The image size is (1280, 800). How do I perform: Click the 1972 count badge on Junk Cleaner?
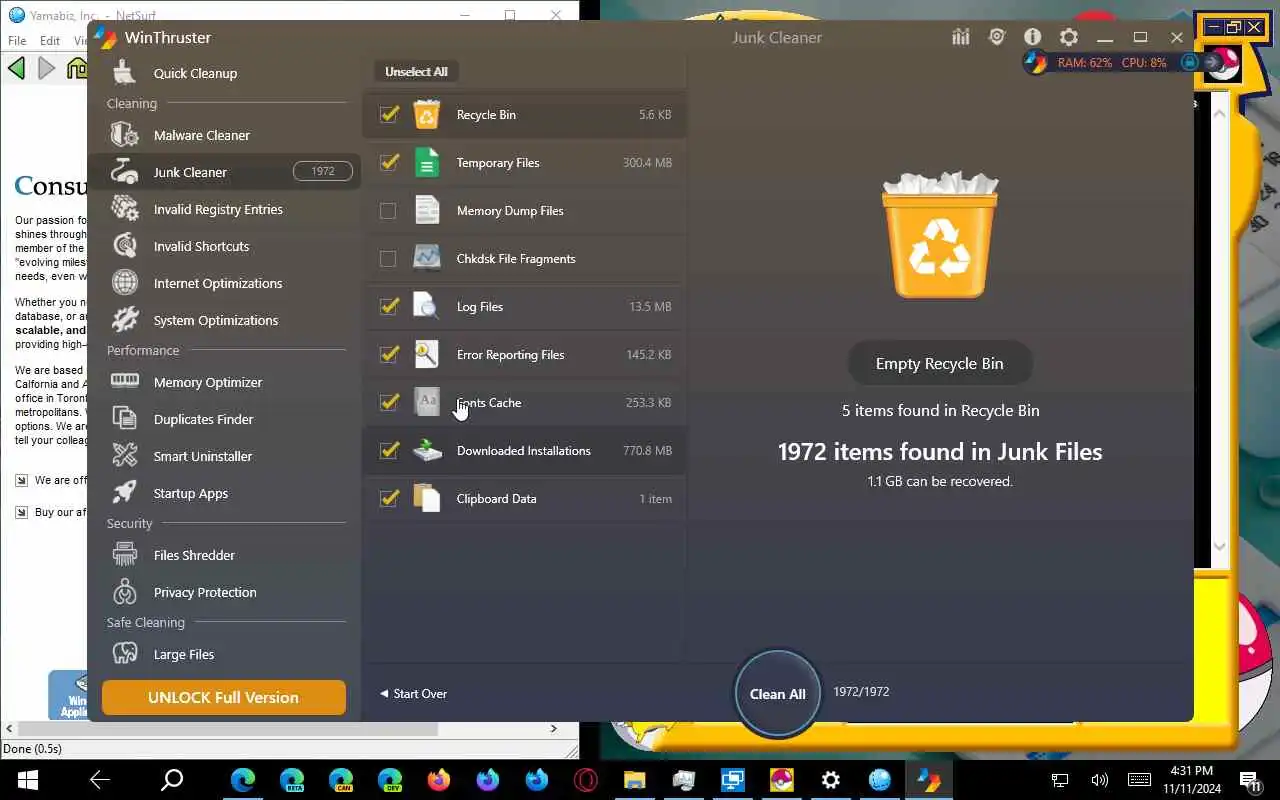click(x=322, y=172)
